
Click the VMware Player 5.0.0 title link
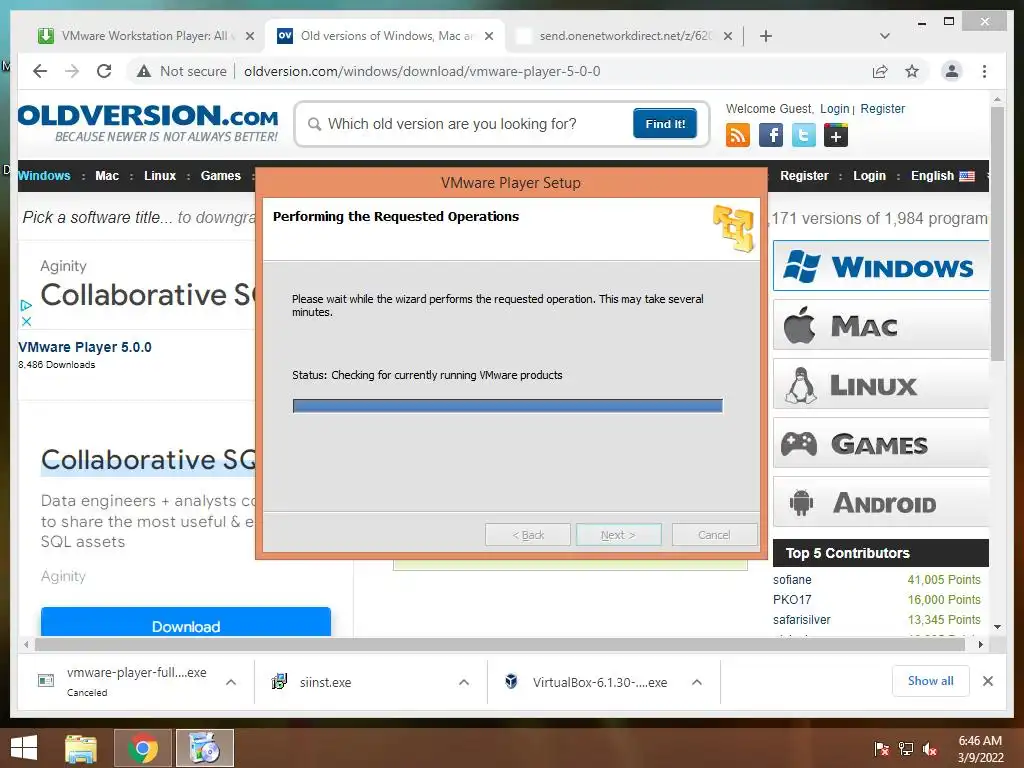[x=85, y=347]
